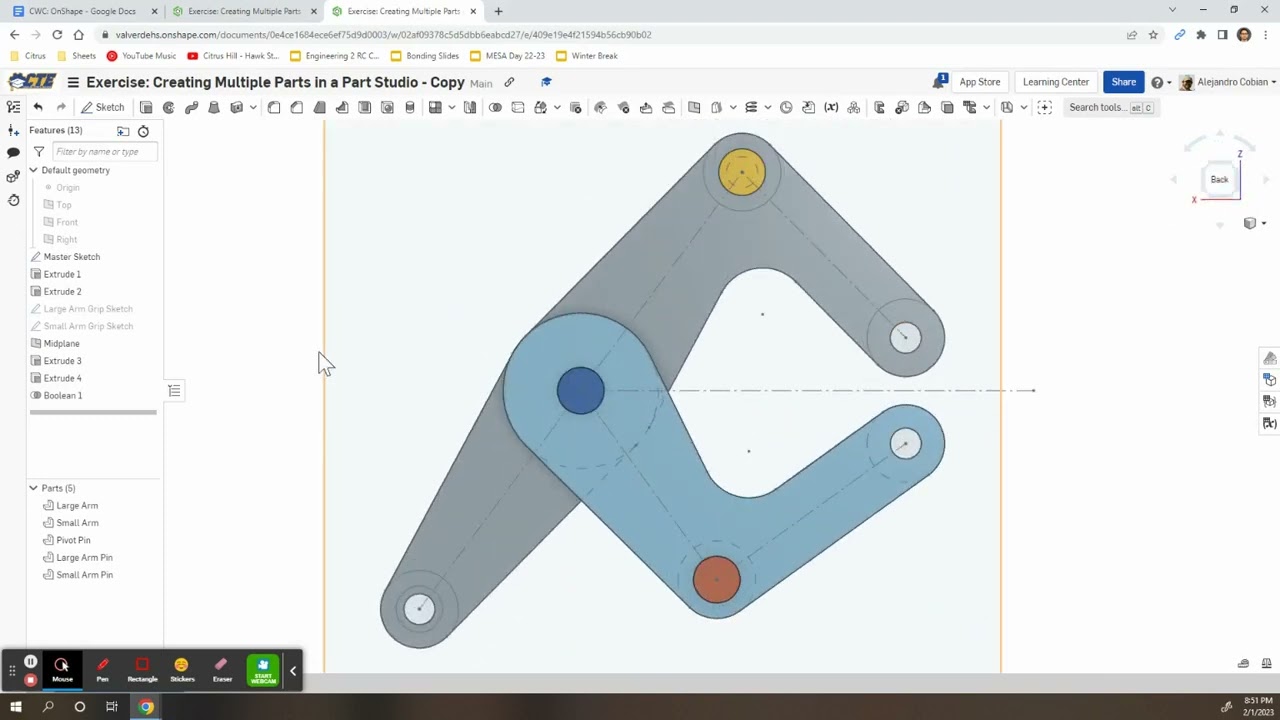Switch to CWC: OnShape Google Docs tab
Screen dimensions: 1280x720
(83, 11)
